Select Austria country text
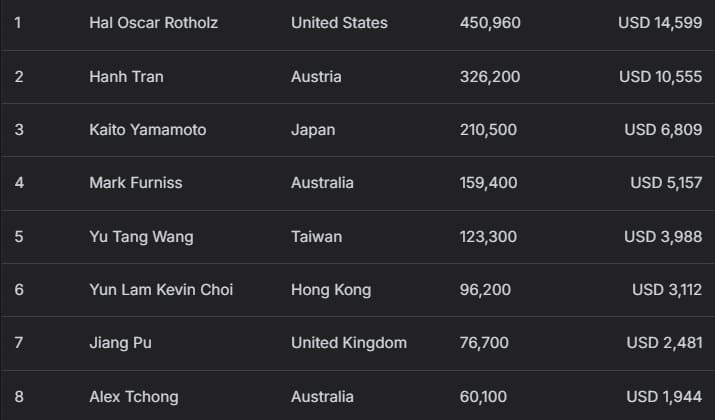Viewport: 715px width, 420px height. (316, 76)
